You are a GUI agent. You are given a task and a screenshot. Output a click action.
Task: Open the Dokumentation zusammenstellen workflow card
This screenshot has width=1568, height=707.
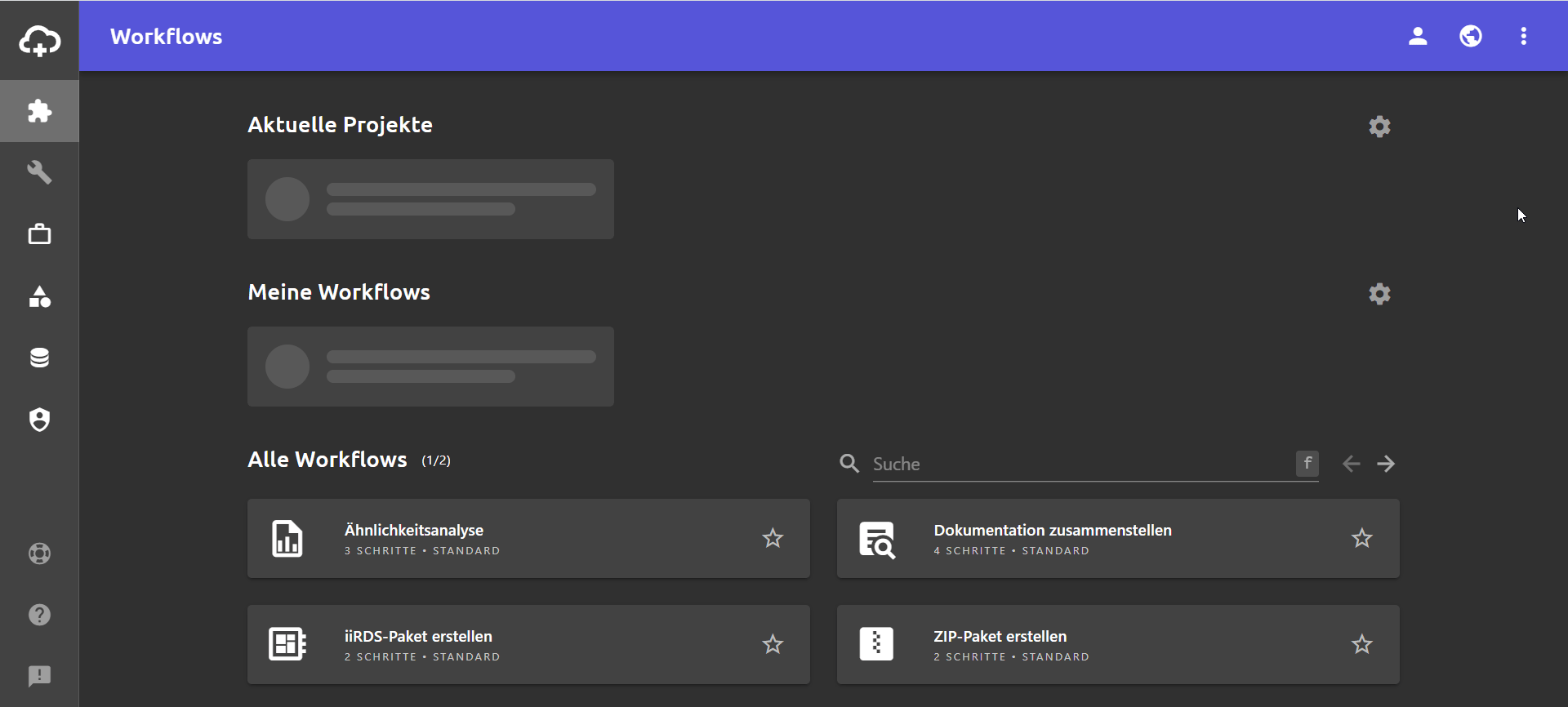click(1118, 539)
